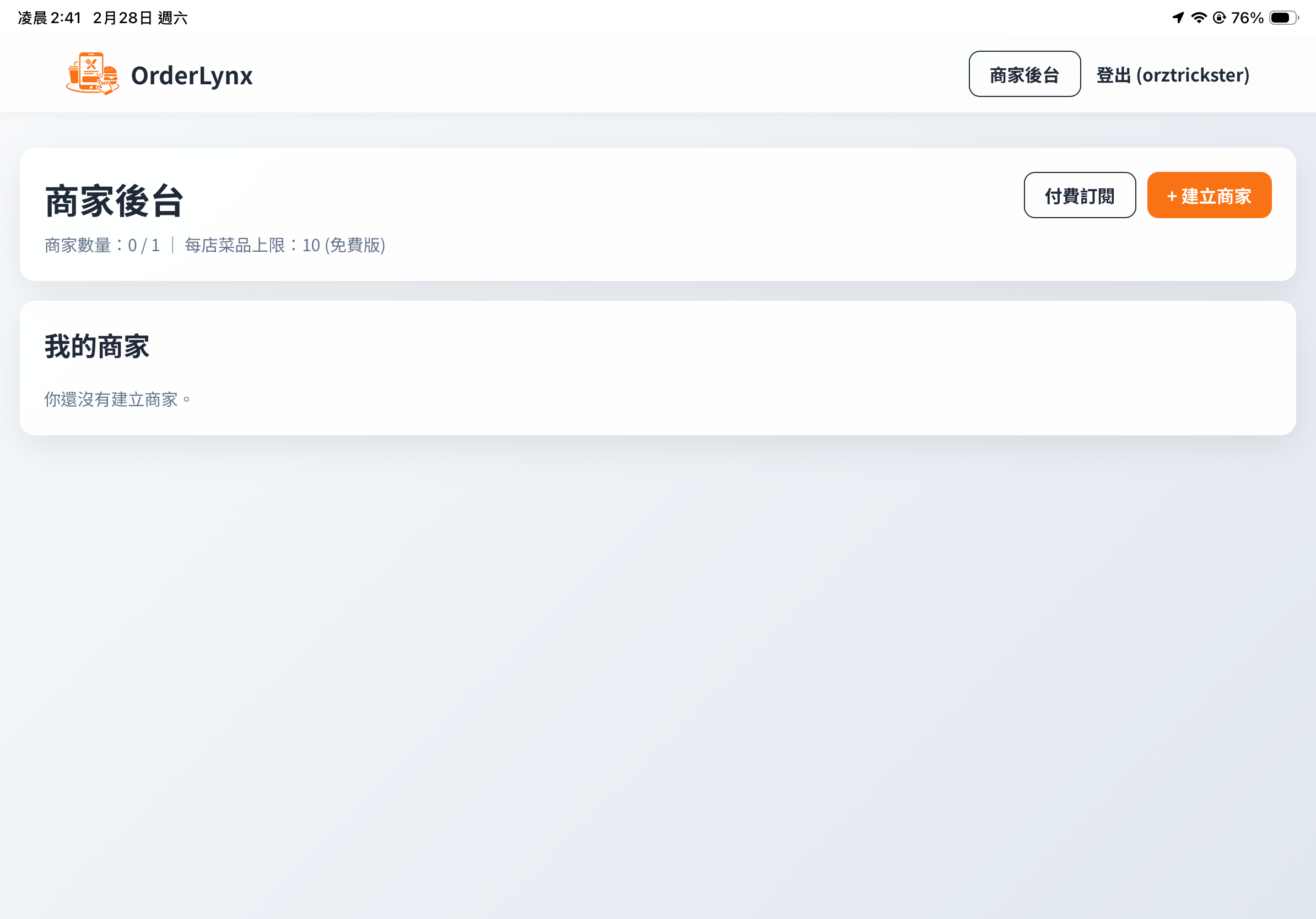Click the divider between 商家數量 and 每店菜品上限
1316x919 pixels.
(x=172, y=245)
